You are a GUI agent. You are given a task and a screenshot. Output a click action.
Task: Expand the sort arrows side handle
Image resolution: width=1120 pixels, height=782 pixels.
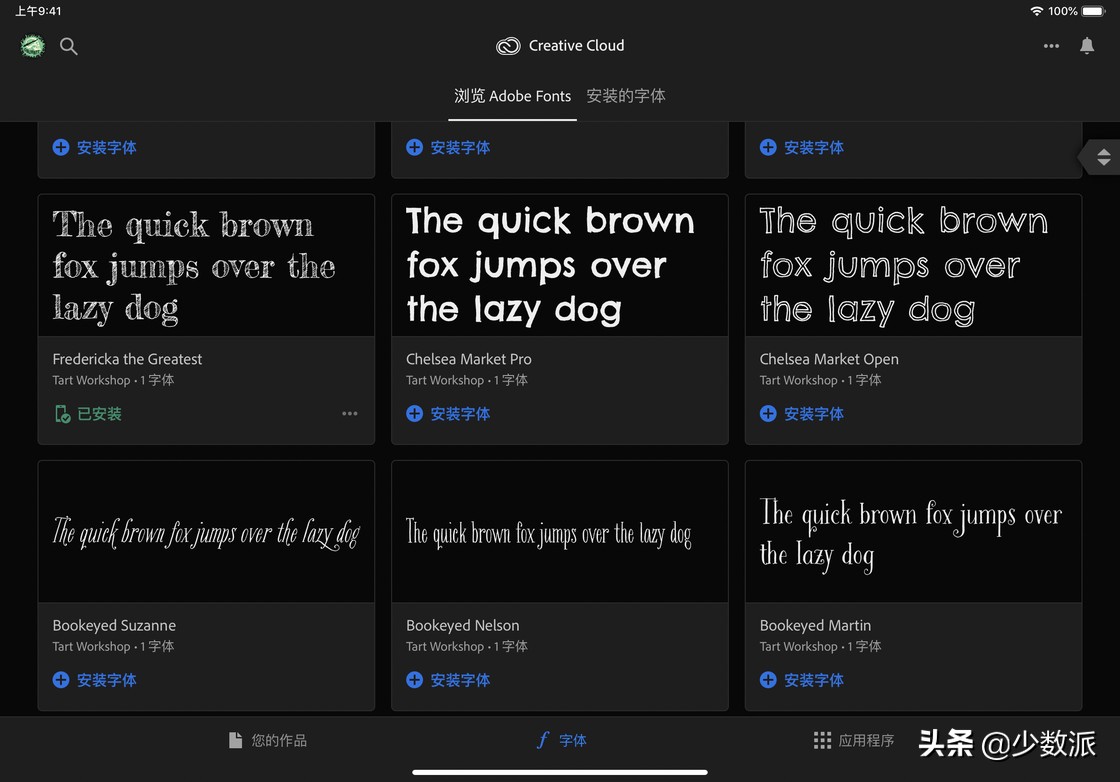(1103, 157)
